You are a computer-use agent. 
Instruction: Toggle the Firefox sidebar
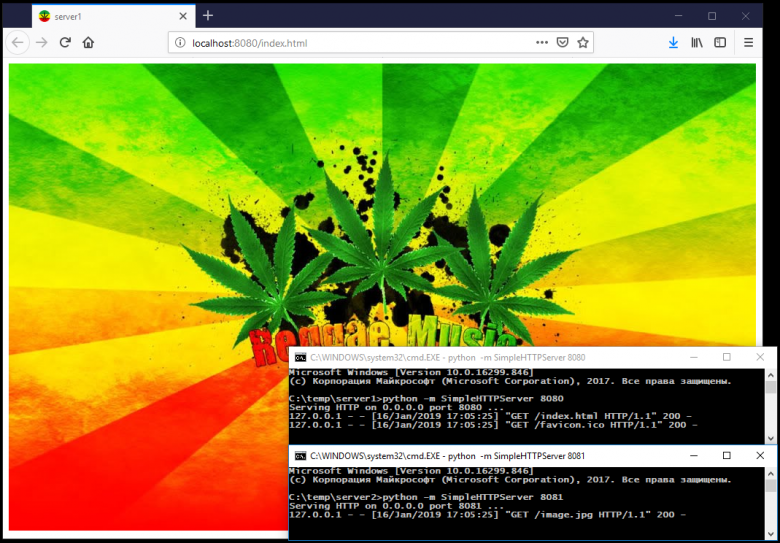tap(720, 43)
